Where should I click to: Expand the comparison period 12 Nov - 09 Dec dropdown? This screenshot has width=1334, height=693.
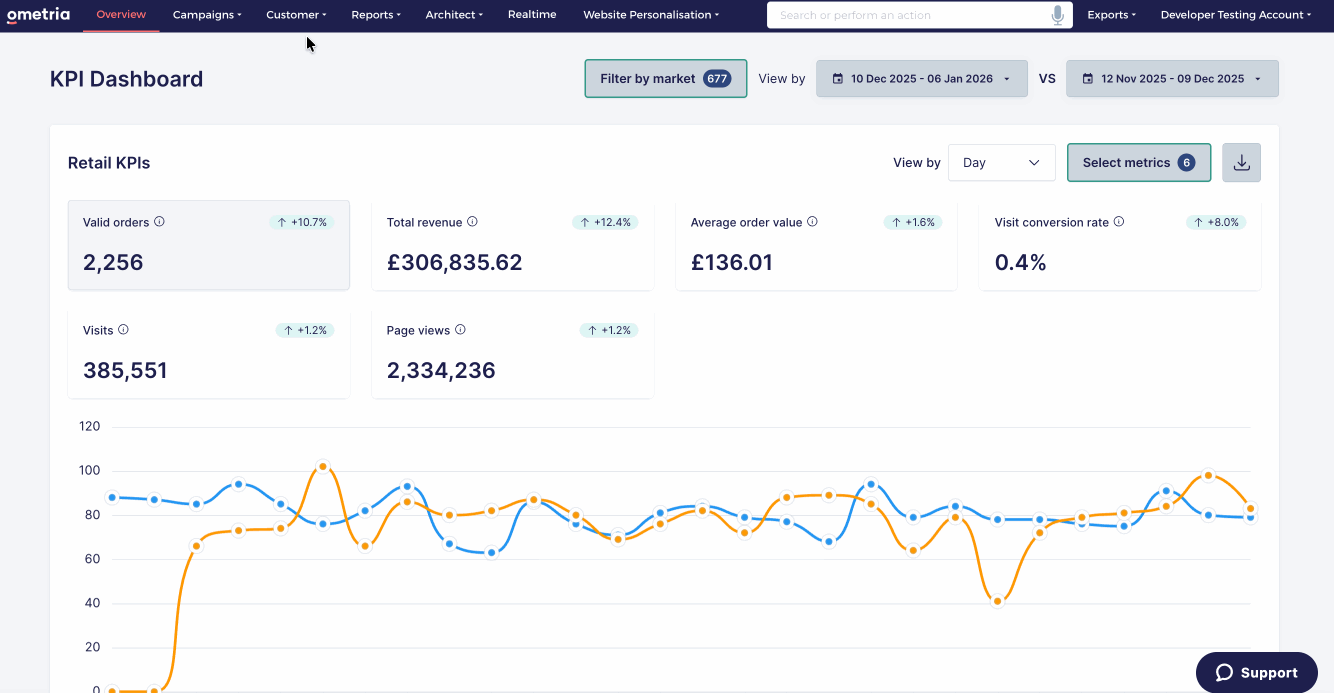(1172, 79)
